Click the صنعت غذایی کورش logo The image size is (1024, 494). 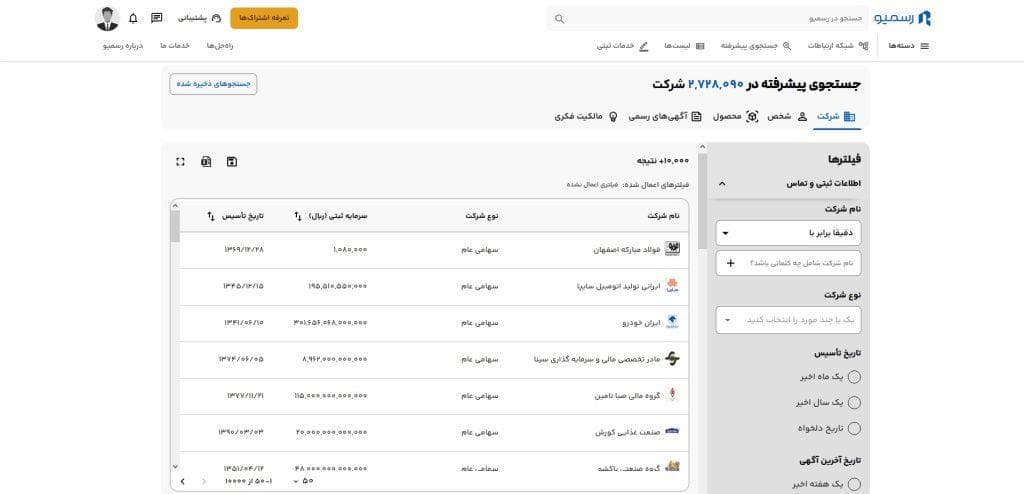click(x=672, y=432)
